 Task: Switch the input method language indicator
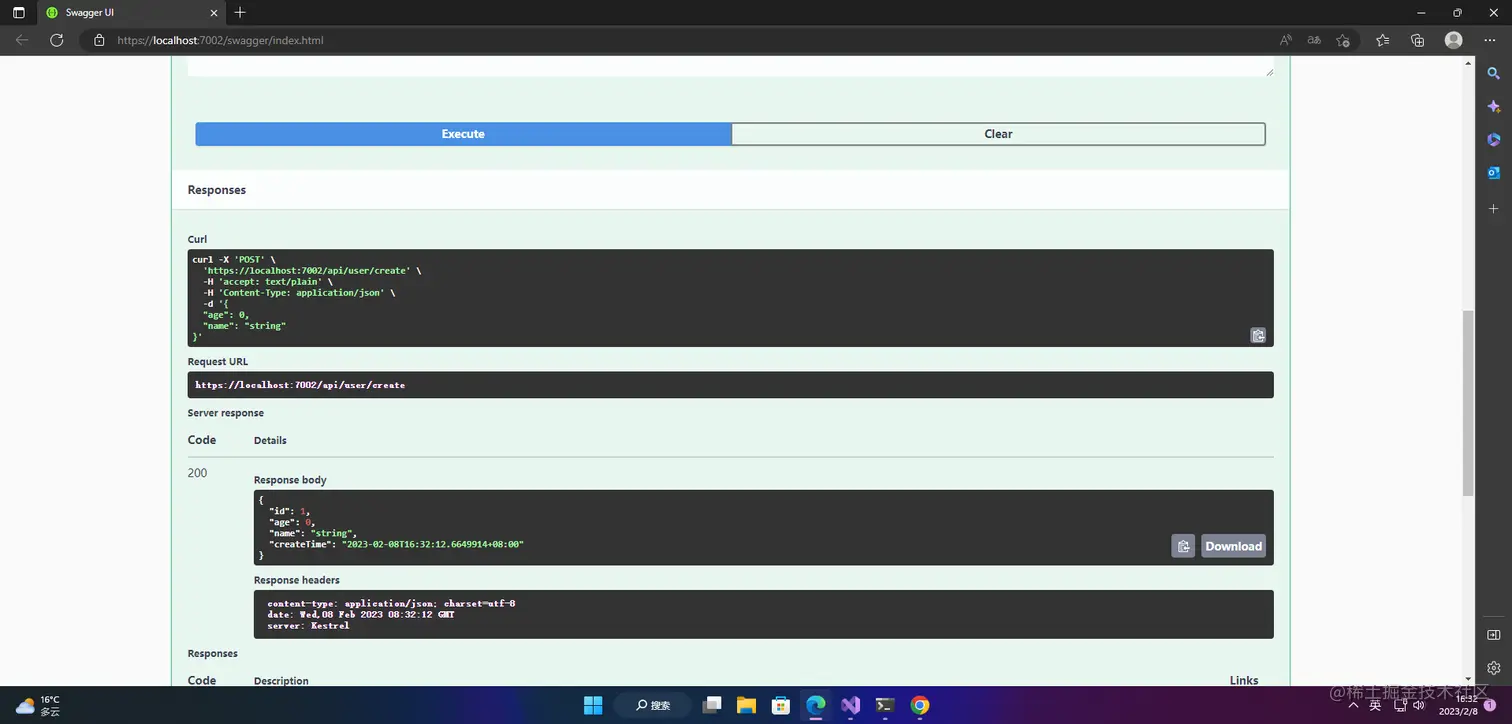tap(1375, 705)
